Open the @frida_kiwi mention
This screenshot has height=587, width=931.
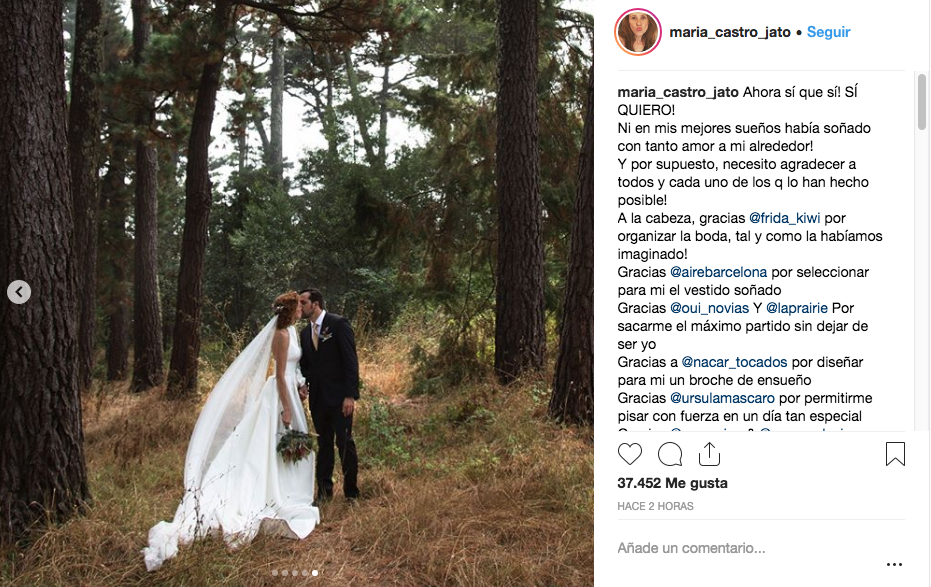pyautogui.click(x=784, y=218)
